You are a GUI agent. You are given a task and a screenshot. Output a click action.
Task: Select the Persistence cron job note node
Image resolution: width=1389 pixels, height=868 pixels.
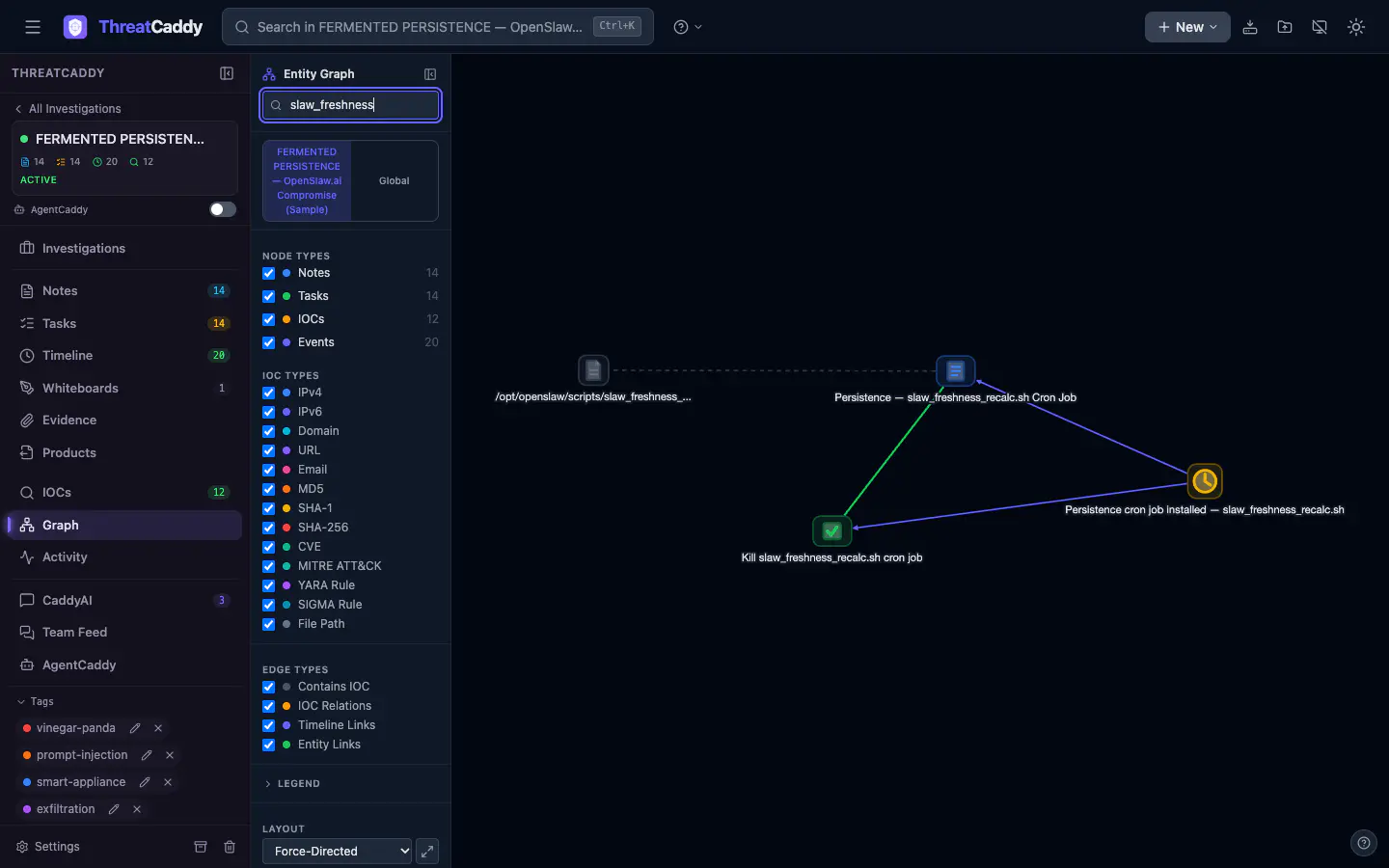coord(956,370)
